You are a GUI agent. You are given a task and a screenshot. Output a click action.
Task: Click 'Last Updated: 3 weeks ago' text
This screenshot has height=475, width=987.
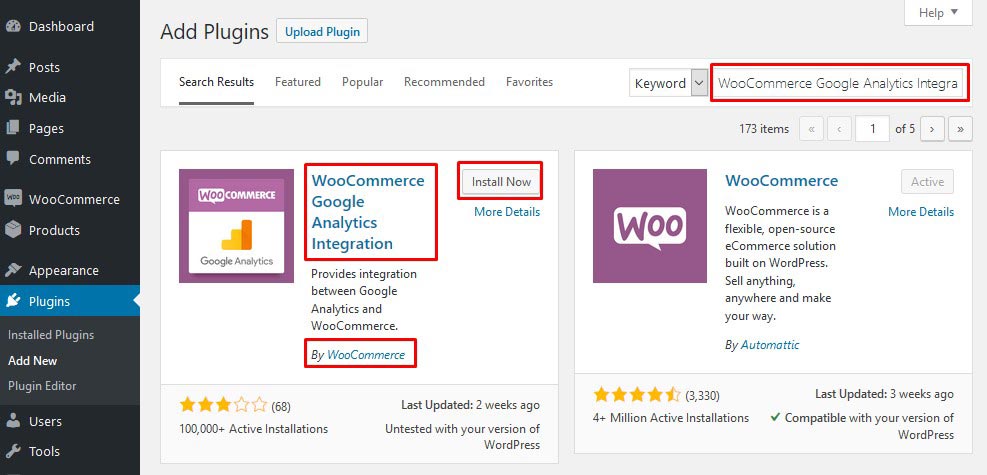pos(884,394)
